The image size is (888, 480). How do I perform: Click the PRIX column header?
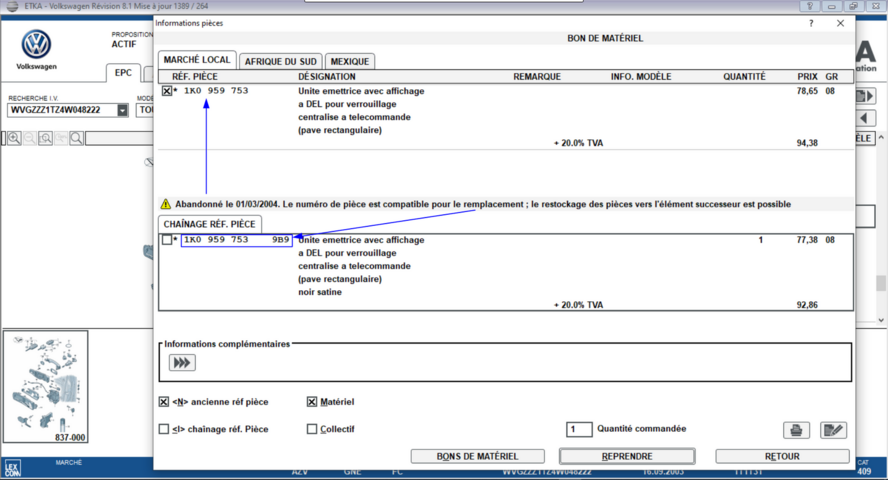click(807, 77)
